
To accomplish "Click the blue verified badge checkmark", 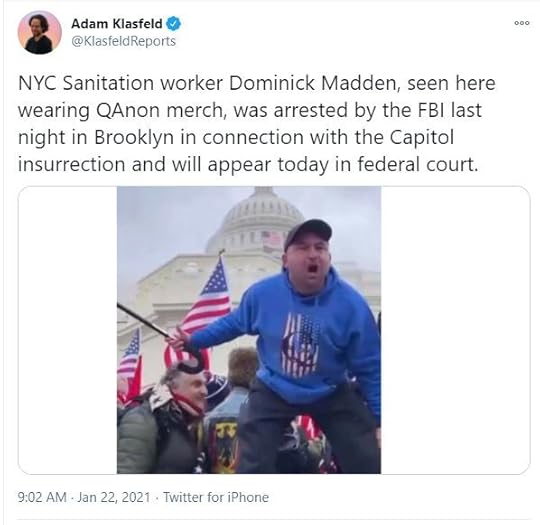I will click(x=173, y=24).
